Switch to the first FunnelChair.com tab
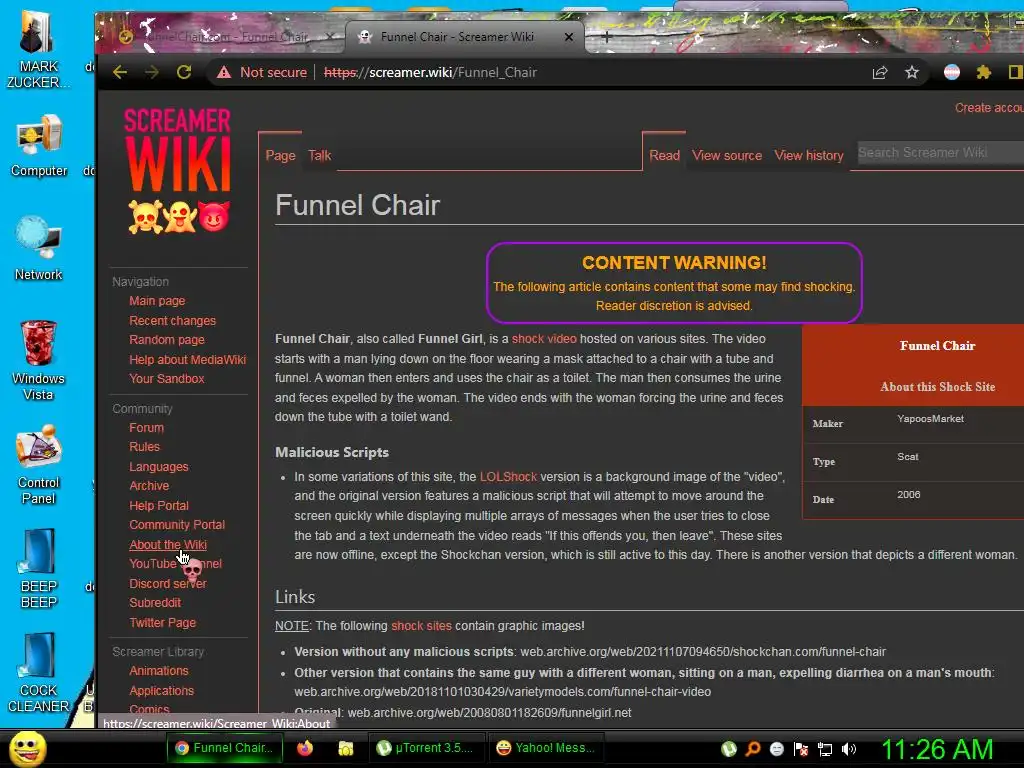This screenshot has height=768, width=1024. pos(225,37)
